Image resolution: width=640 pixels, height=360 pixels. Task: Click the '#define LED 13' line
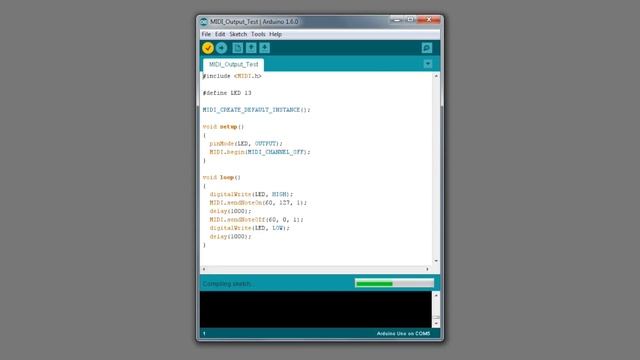click(x=227, y=93)
